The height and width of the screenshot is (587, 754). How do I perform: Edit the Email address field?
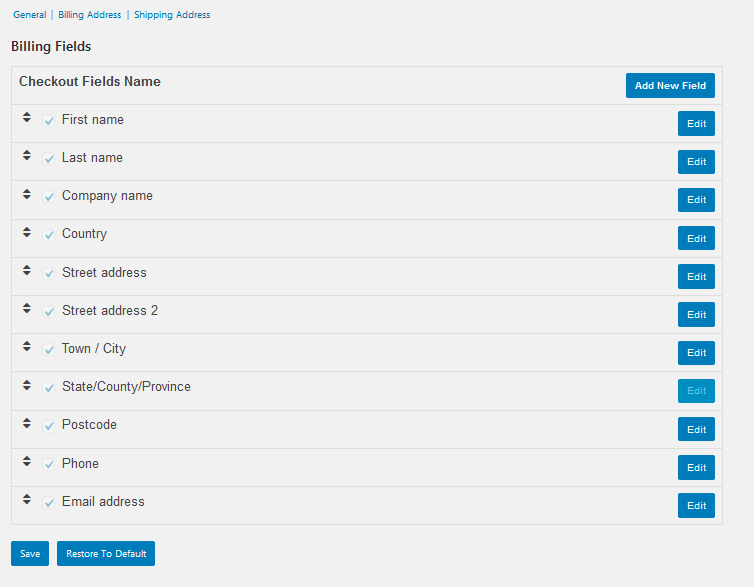696,505
